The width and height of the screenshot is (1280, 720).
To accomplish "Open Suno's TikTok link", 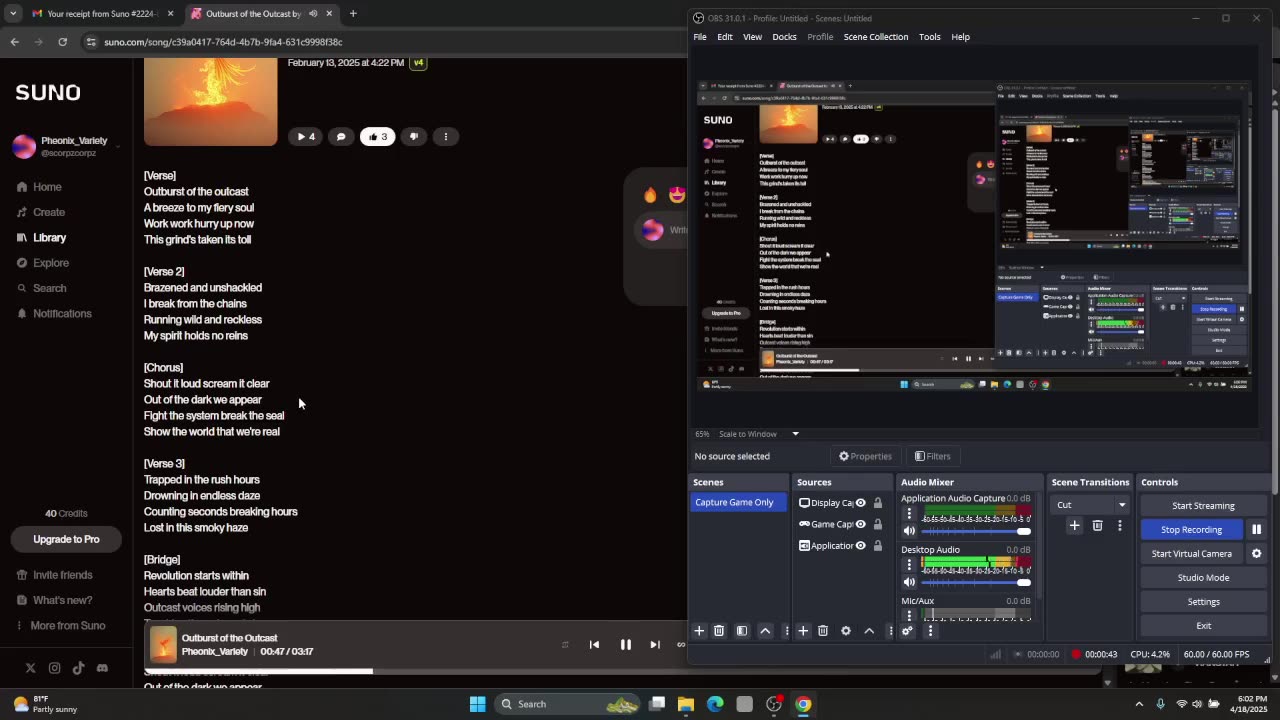I will (x=78, y=668).
